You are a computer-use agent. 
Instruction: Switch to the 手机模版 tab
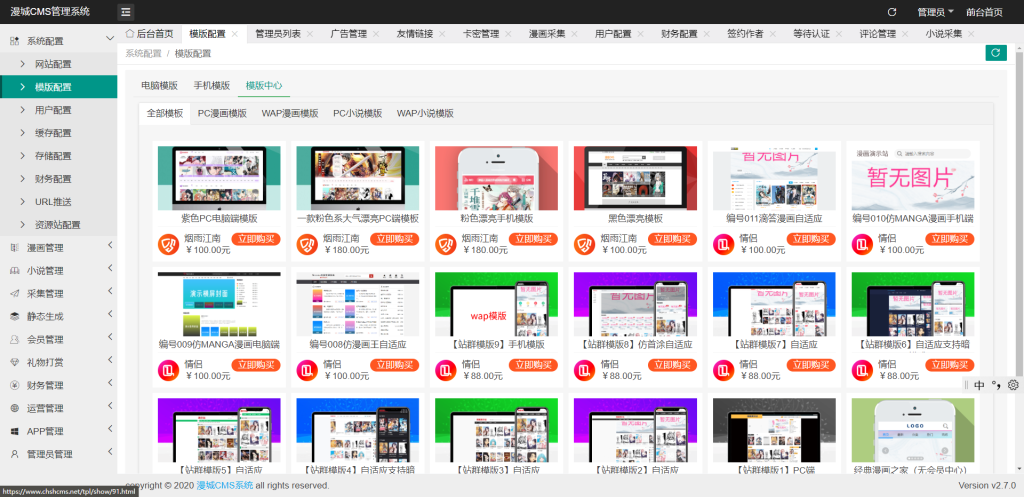point(211,86)
